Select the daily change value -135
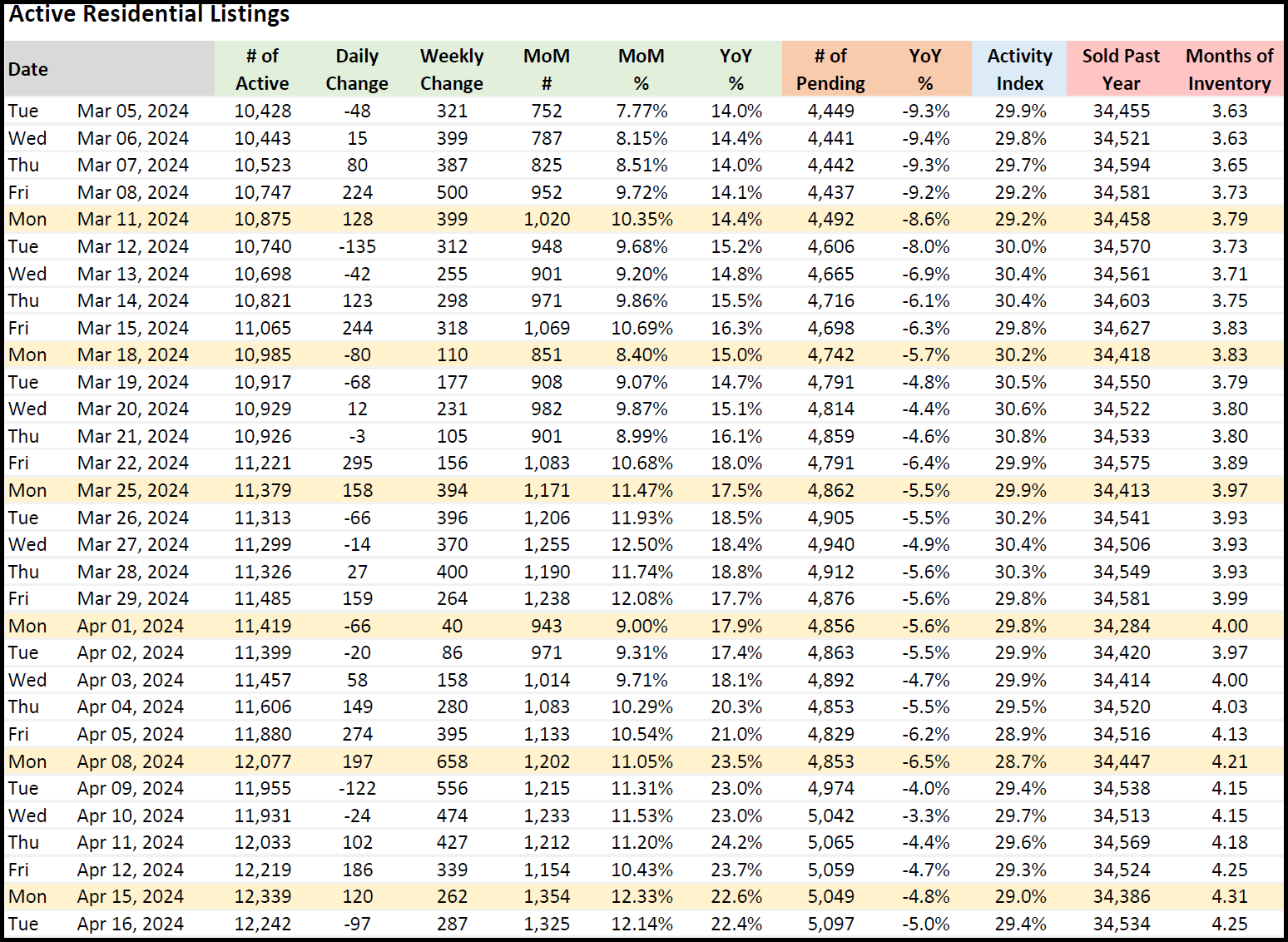Viewport: 1288px width, 942px height. (357, 246)
